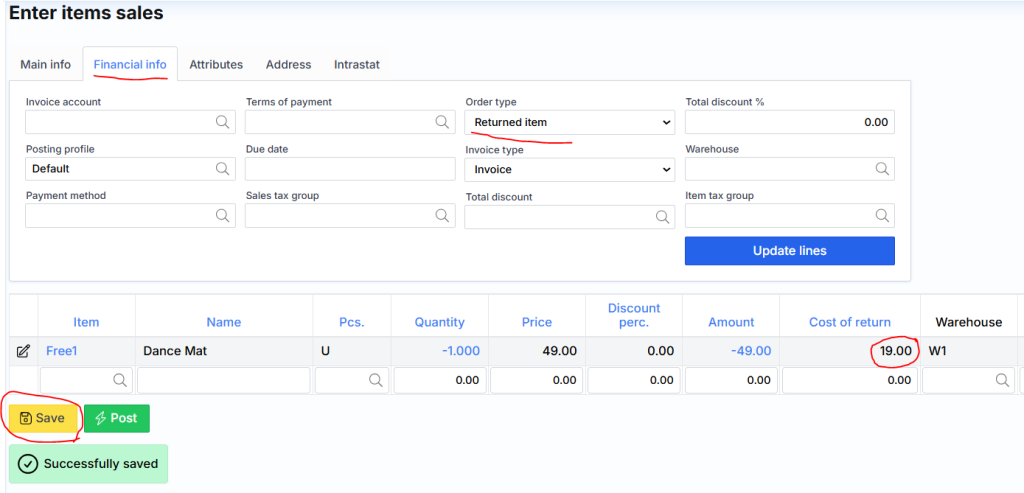Open the Payment method lookup magnifier
The width and height of the screenshot is (1024, 493).
pos(222,216)
